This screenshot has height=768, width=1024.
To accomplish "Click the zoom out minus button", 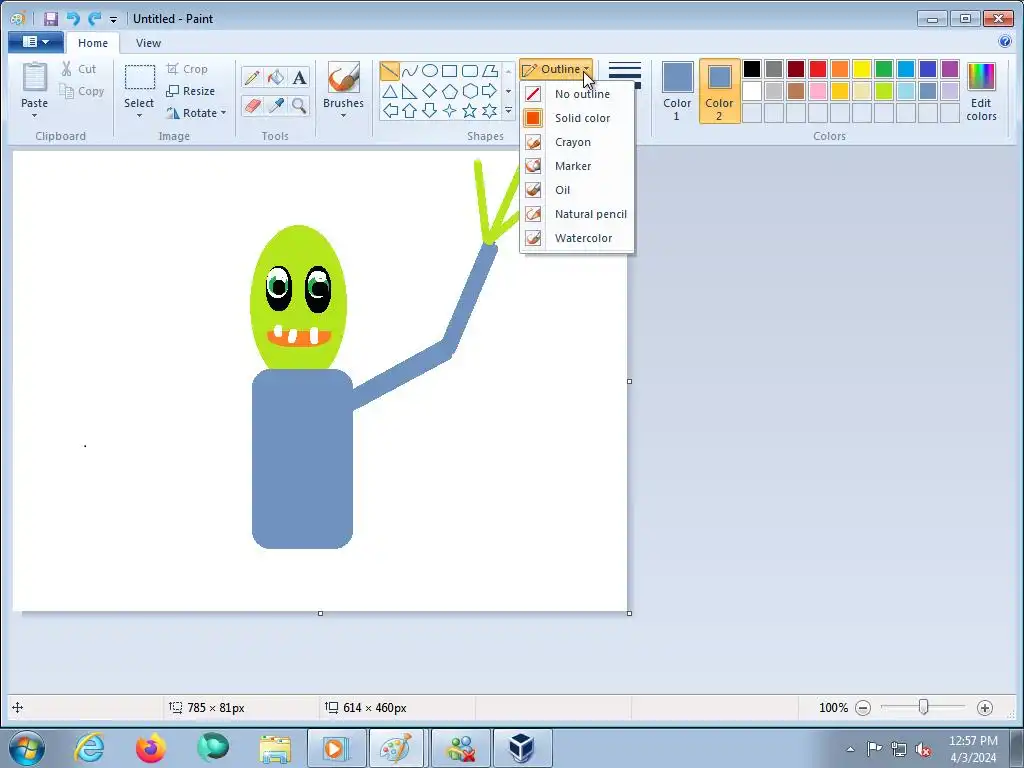I will pos(863,708).
